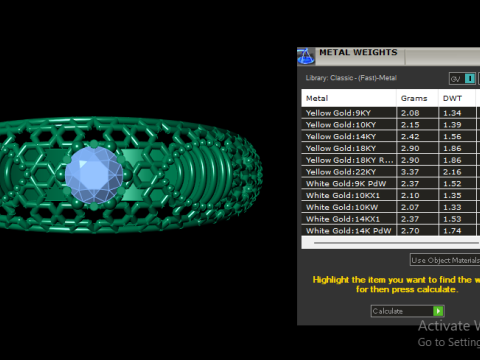This screenshot has width=480, height=360.
Task: Click the green Calculate arrow icon
Action: click(x=438, y=311)
